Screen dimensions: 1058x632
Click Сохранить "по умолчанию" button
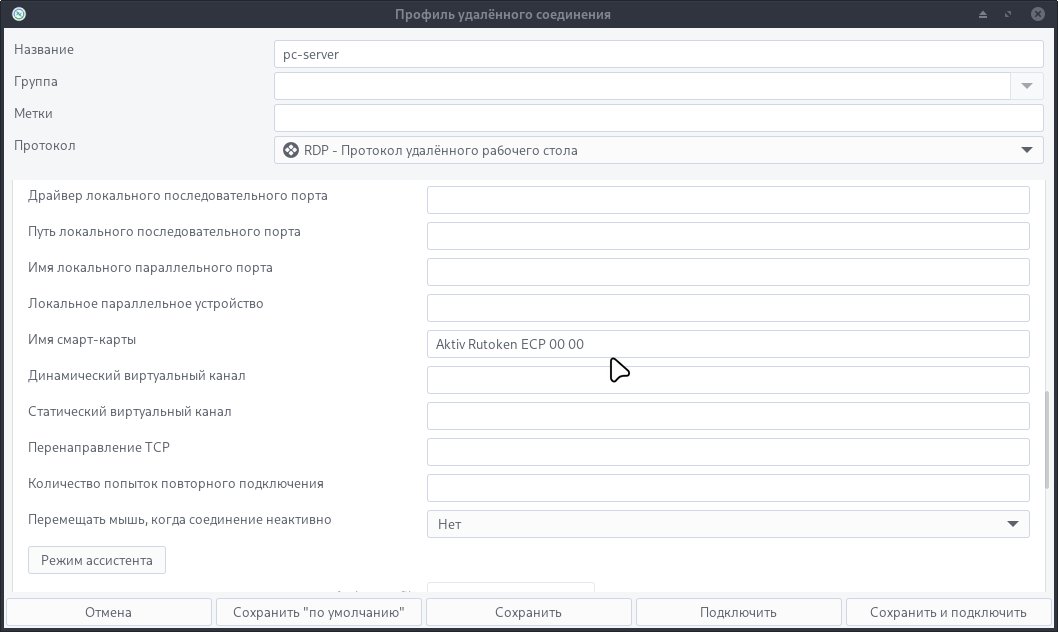318,612
